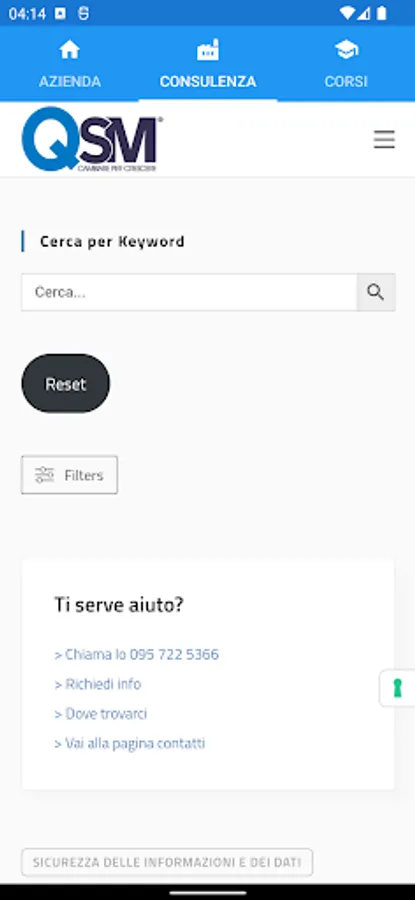Open the Richiedi info link
The image size is (415, 900).
(x=98, y=684)
